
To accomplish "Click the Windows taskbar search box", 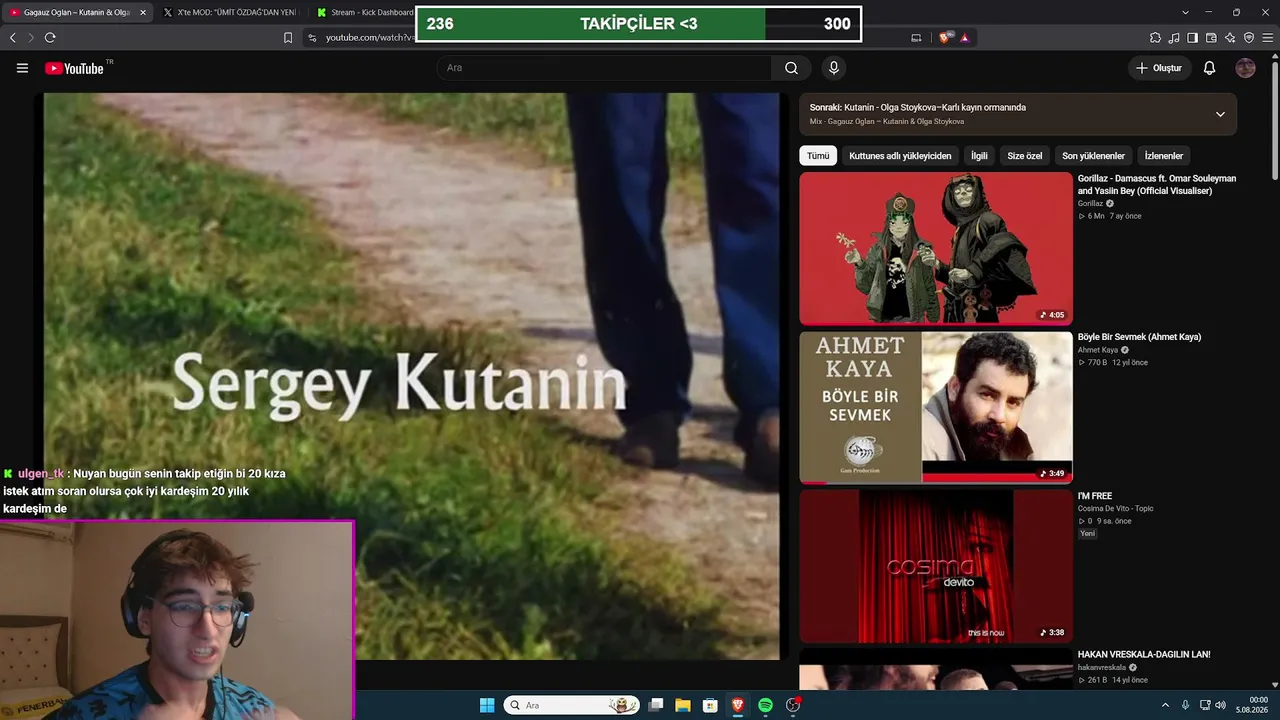I will tap(572, 705).
